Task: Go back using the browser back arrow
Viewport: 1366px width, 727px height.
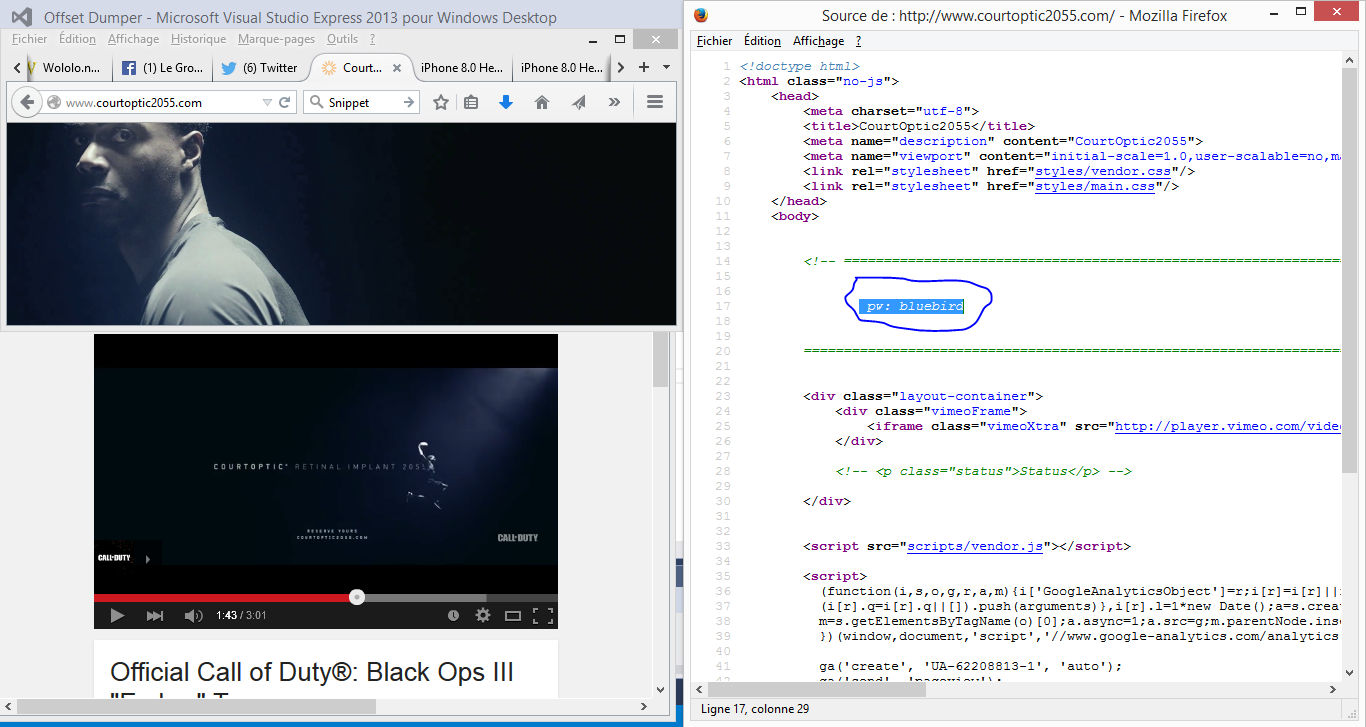Action: [26, 102]
